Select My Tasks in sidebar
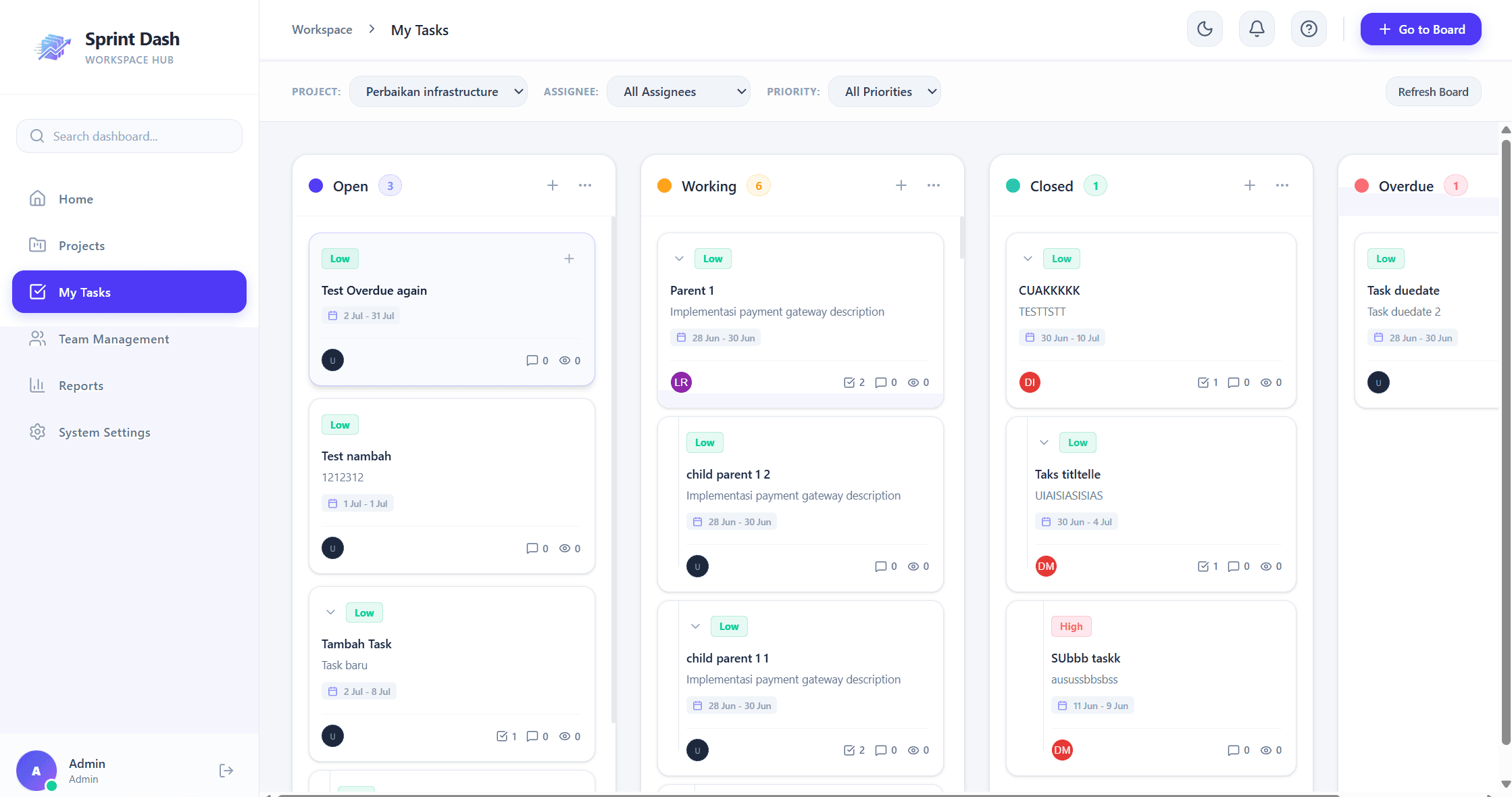This screenshot has width=1512, height=797. (129, 292)
